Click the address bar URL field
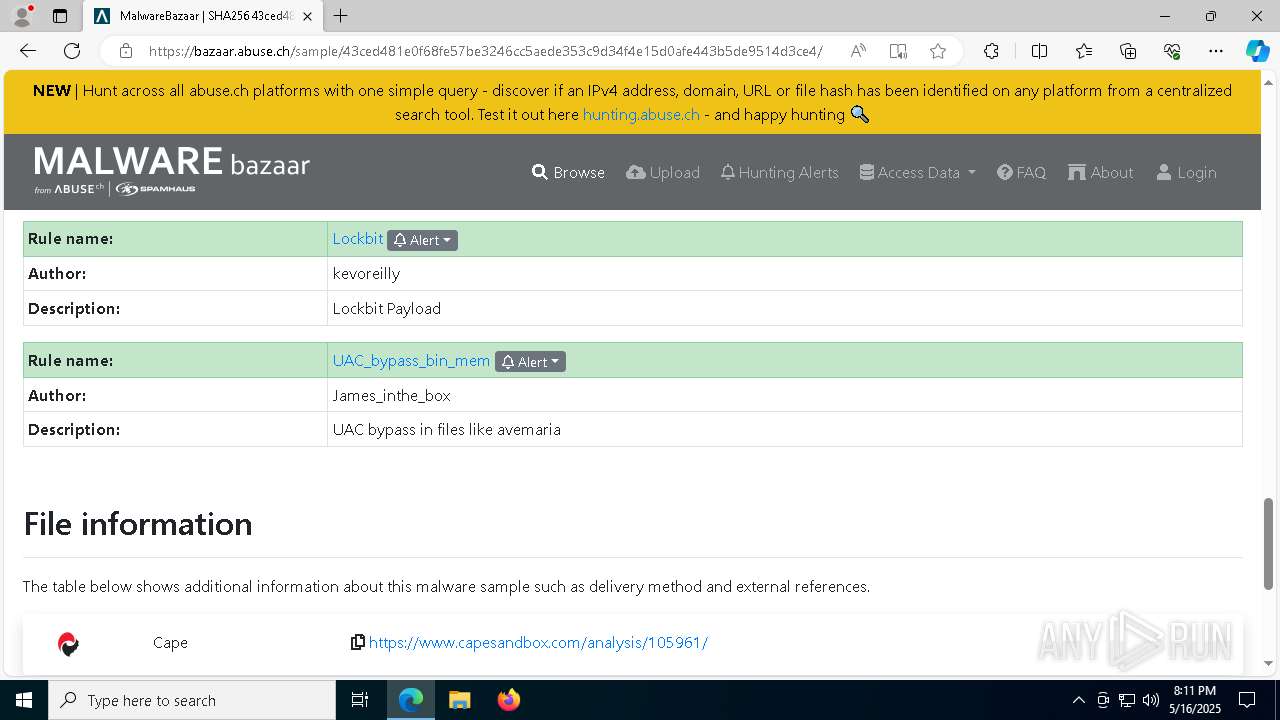The height and width of the screenshot is (720, 1280). click(485, 51)
